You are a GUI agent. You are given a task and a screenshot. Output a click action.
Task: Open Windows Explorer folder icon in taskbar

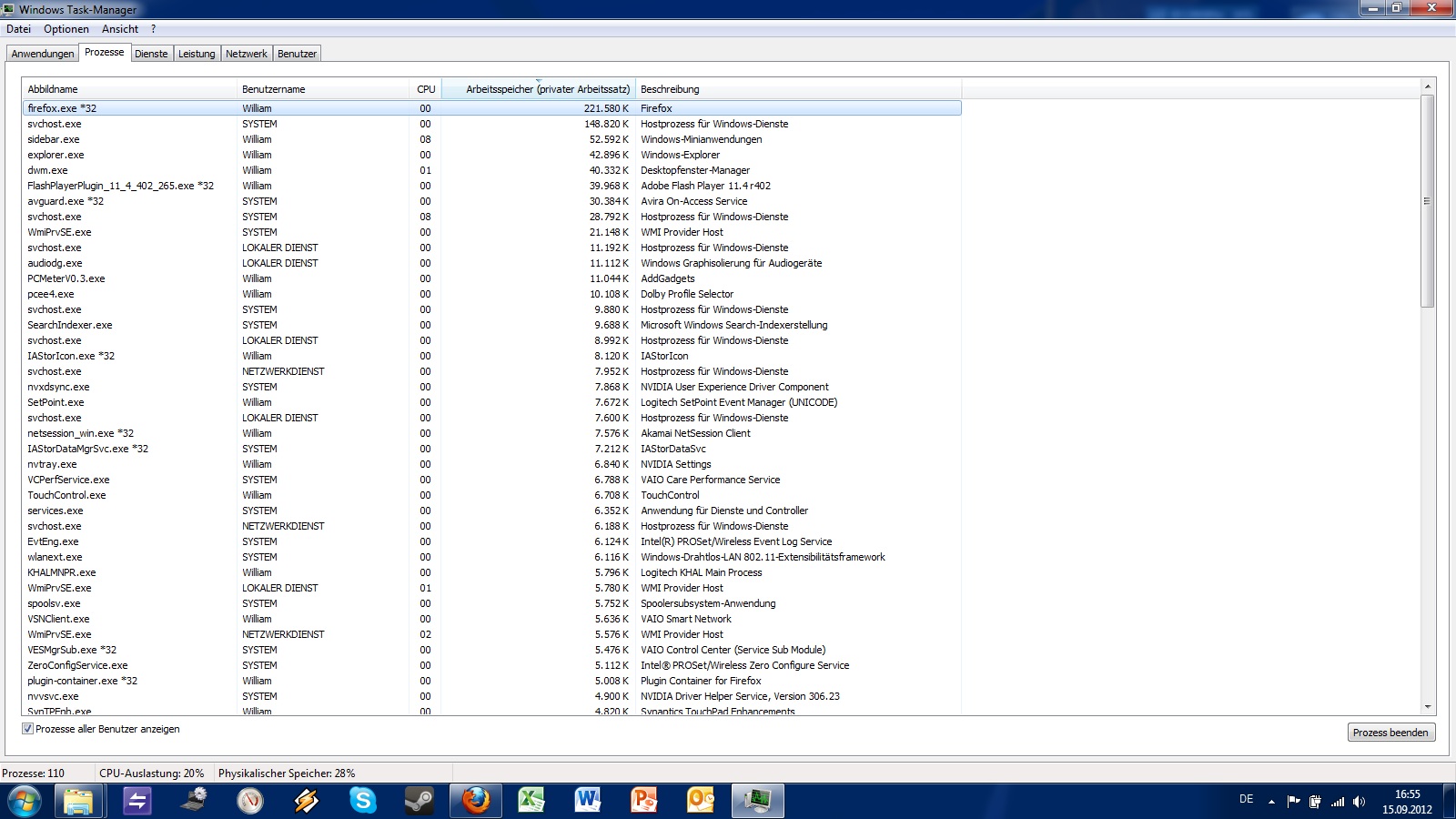click(x=79, y=802)
